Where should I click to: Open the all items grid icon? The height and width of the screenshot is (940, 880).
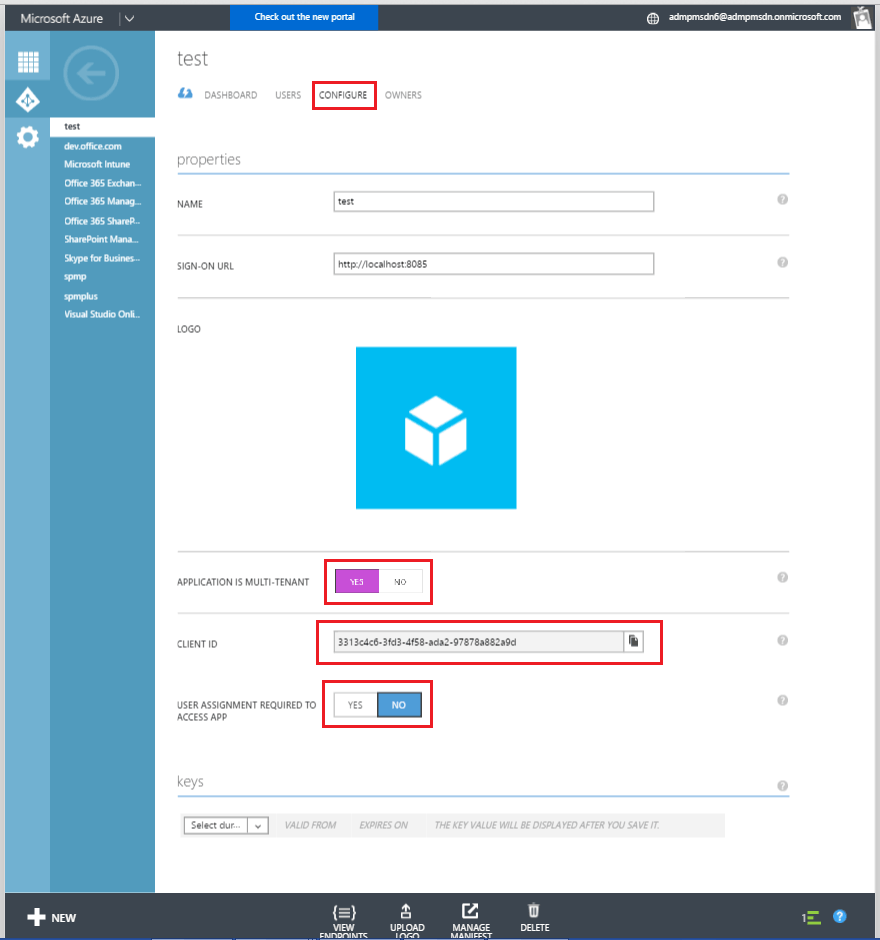28,62
